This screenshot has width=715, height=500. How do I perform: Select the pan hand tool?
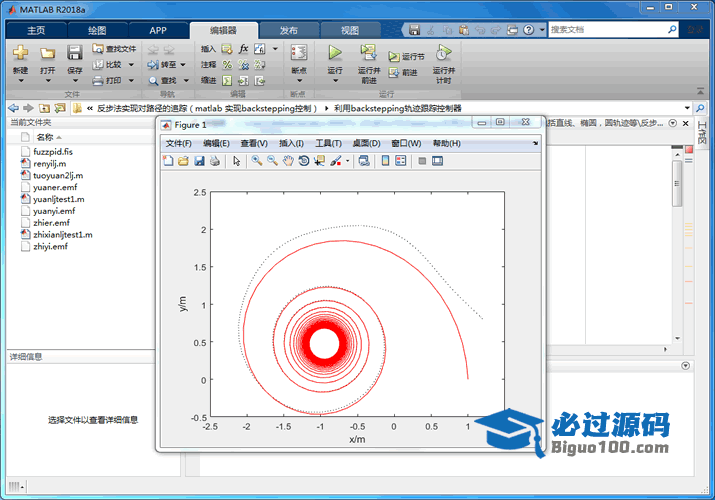pos(288,161)
